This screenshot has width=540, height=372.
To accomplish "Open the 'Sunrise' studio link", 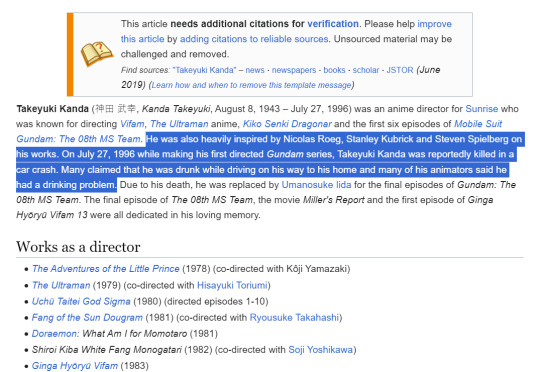I will click(481, 109).
